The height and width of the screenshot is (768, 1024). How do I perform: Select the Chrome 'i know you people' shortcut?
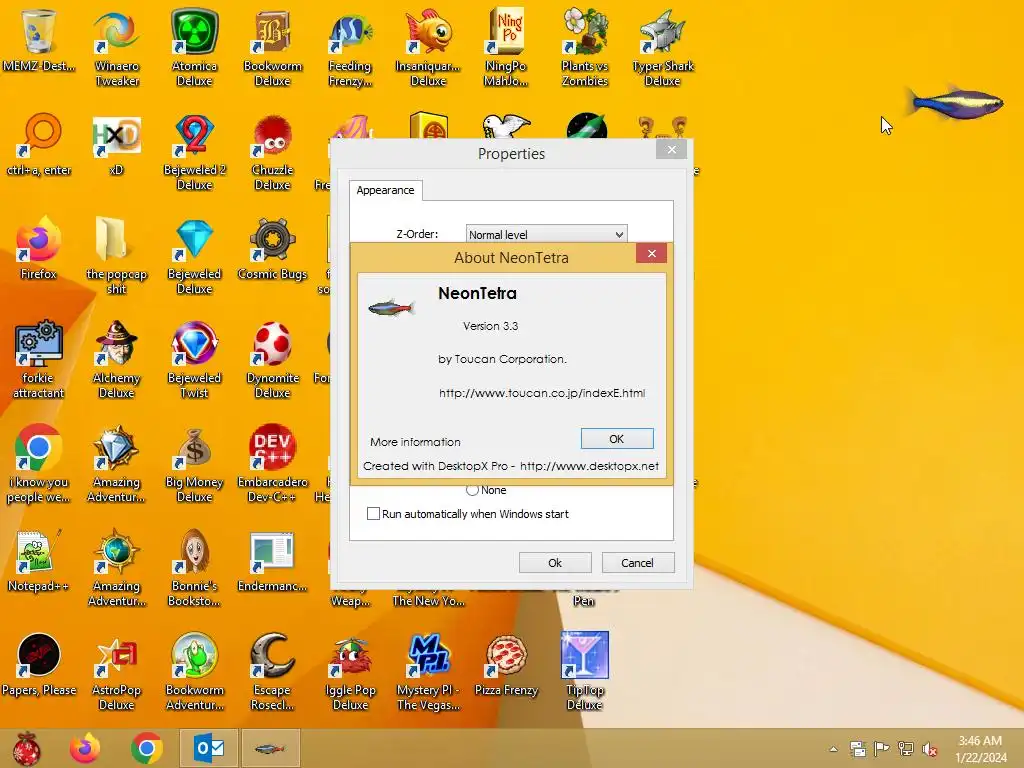(x=39, y=462)
